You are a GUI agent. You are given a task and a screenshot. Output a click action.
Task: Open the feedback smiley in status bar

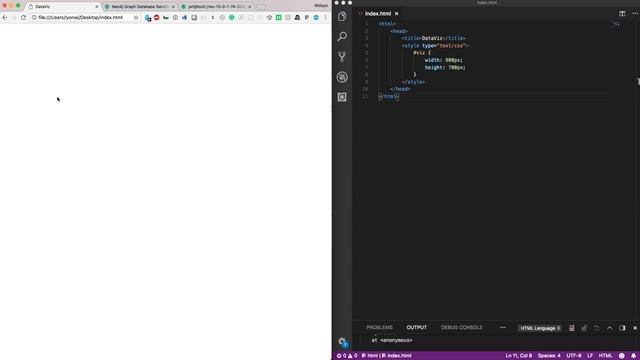click(x=621, y=356)
